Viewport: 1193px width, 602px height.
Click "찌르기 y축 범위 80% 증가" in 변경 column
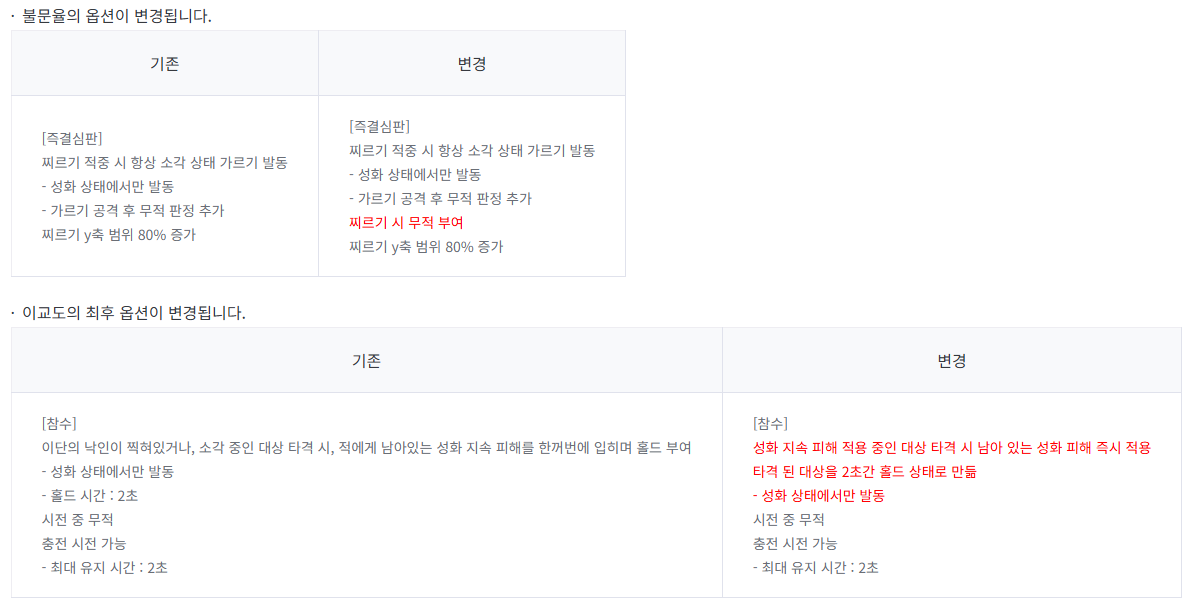[426, 246]
